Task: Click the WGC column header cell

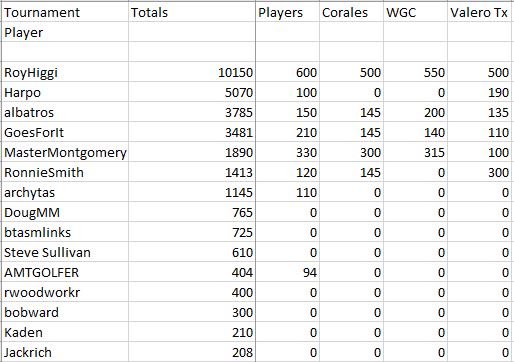Action: 415,12
